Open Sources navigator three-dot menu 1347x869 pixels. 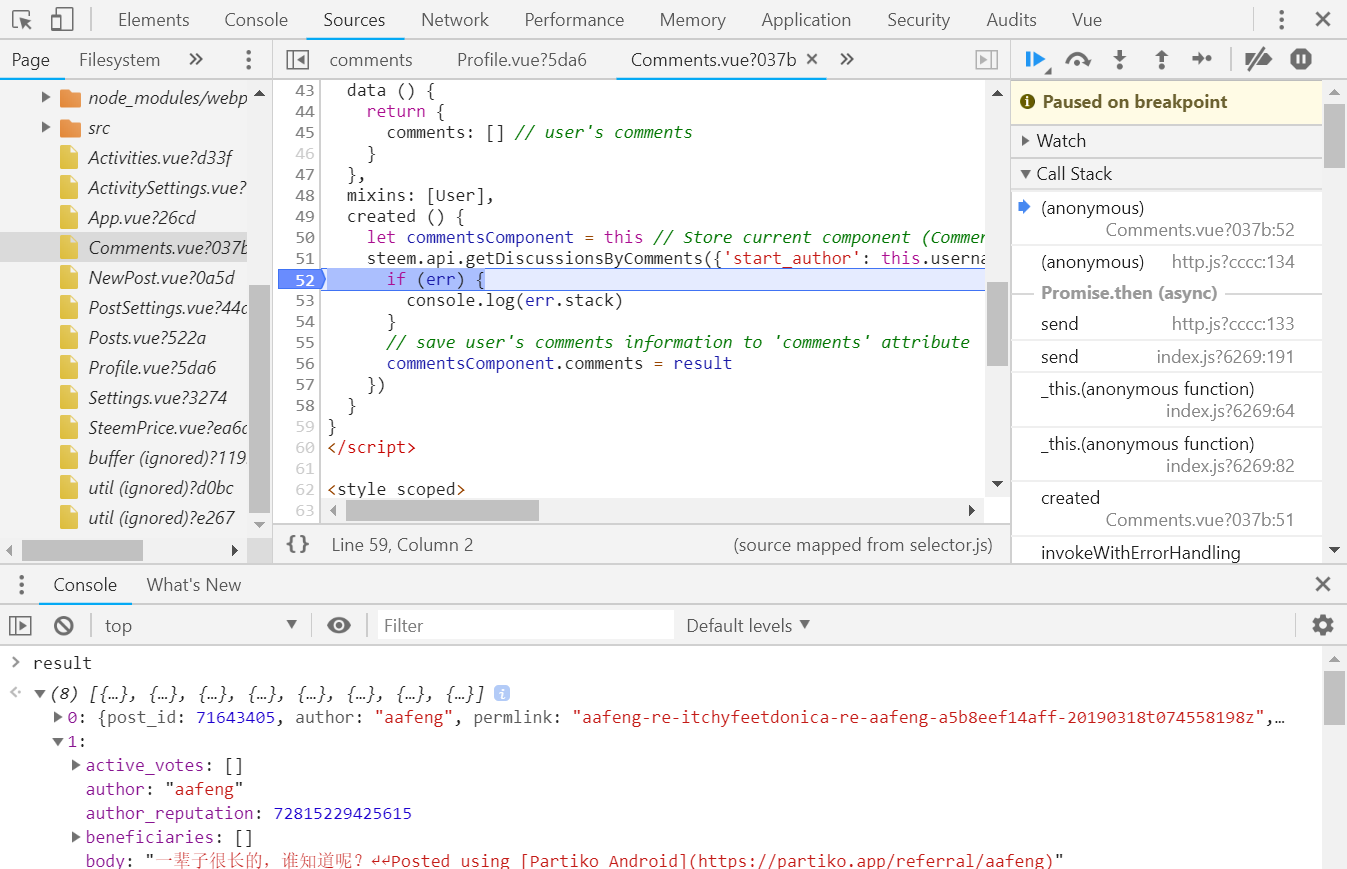249,60
